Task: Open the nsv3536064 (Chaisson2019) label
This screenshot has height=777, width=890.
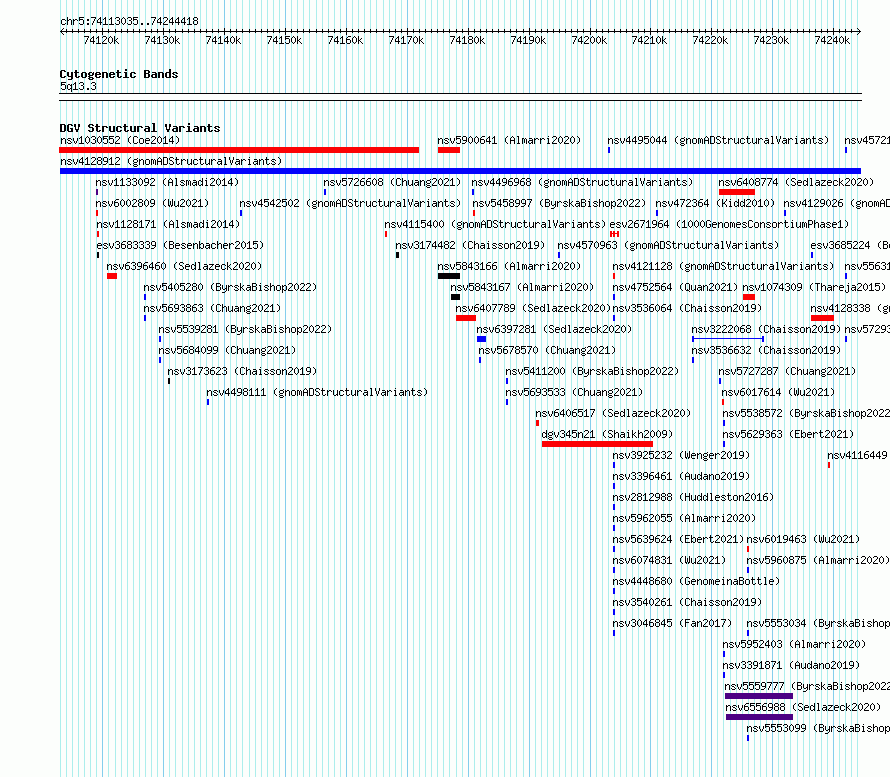Action: [x=687, y=308]
